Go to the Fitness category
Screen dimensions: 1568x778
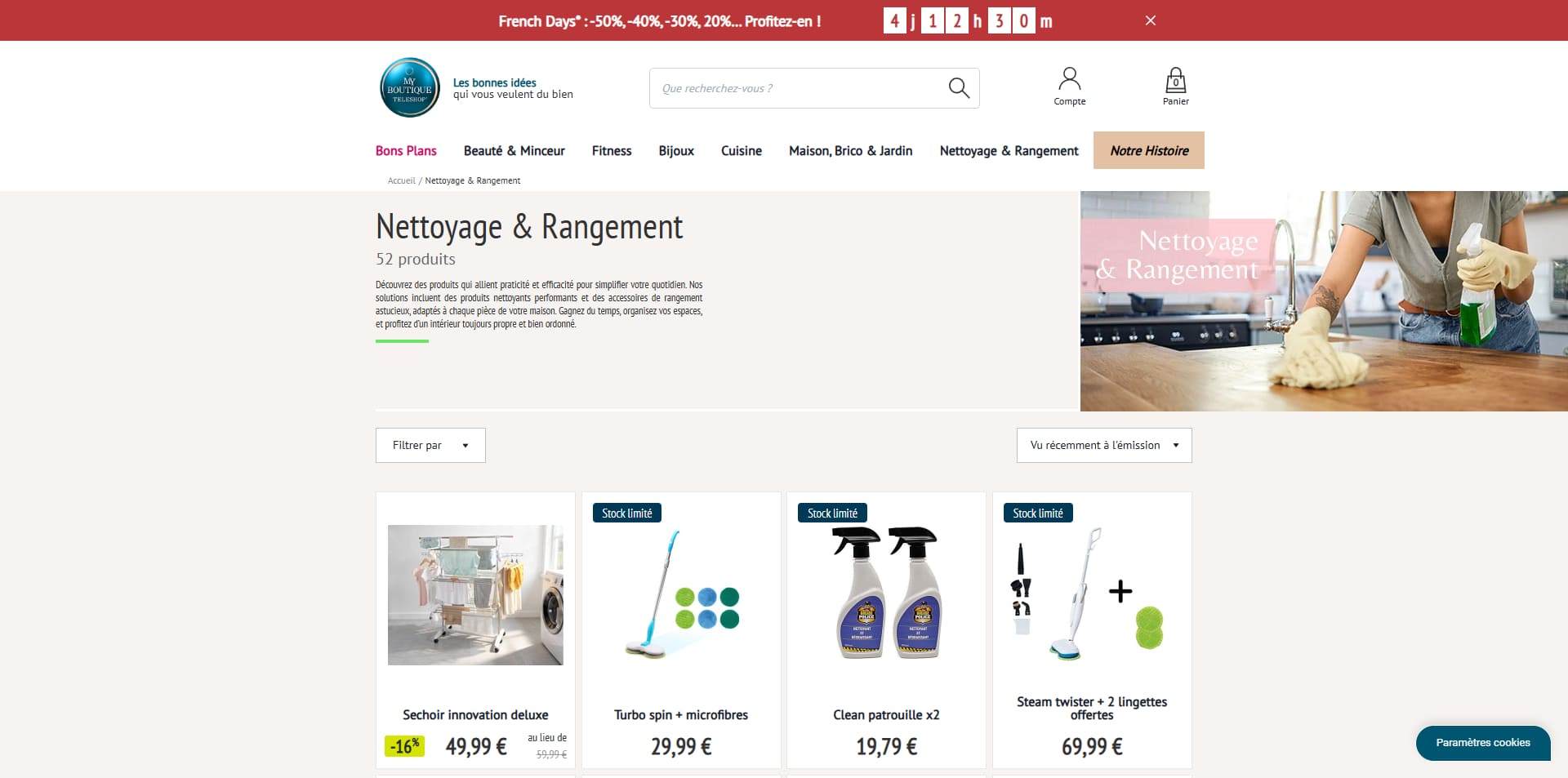click(x=612, y=151)
